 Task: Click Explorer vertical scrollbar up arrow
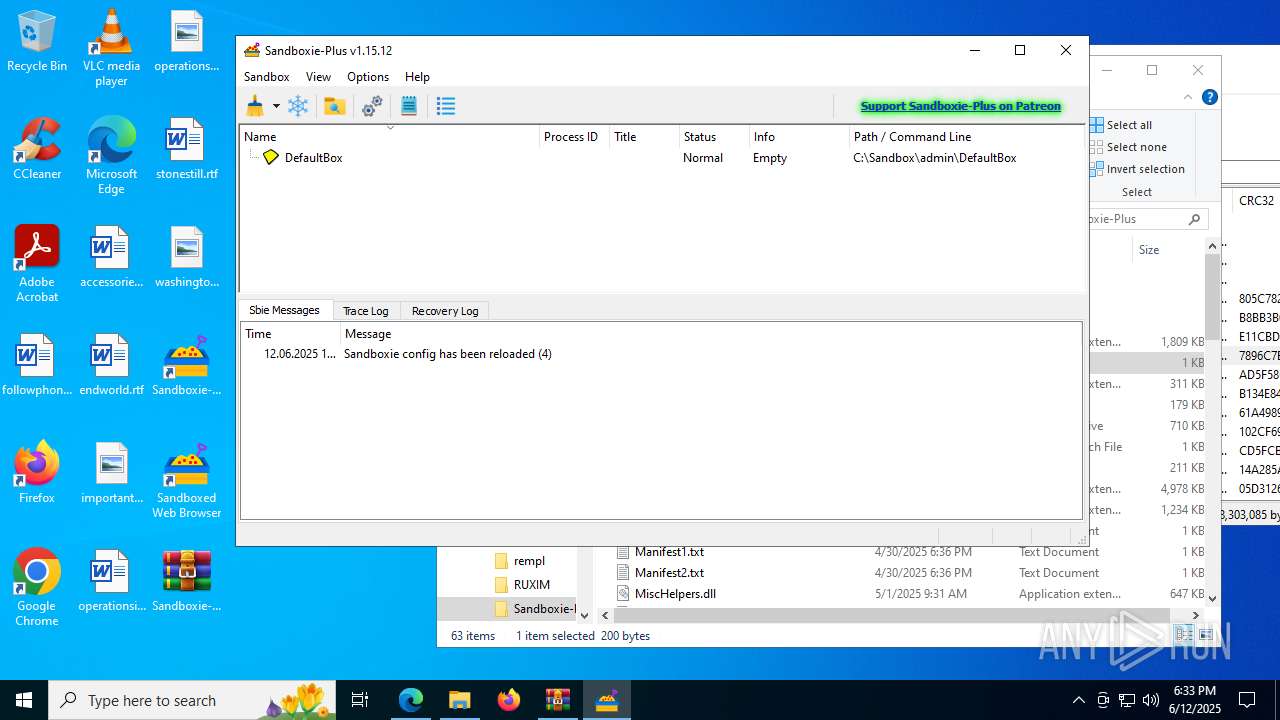point(1213,246)
